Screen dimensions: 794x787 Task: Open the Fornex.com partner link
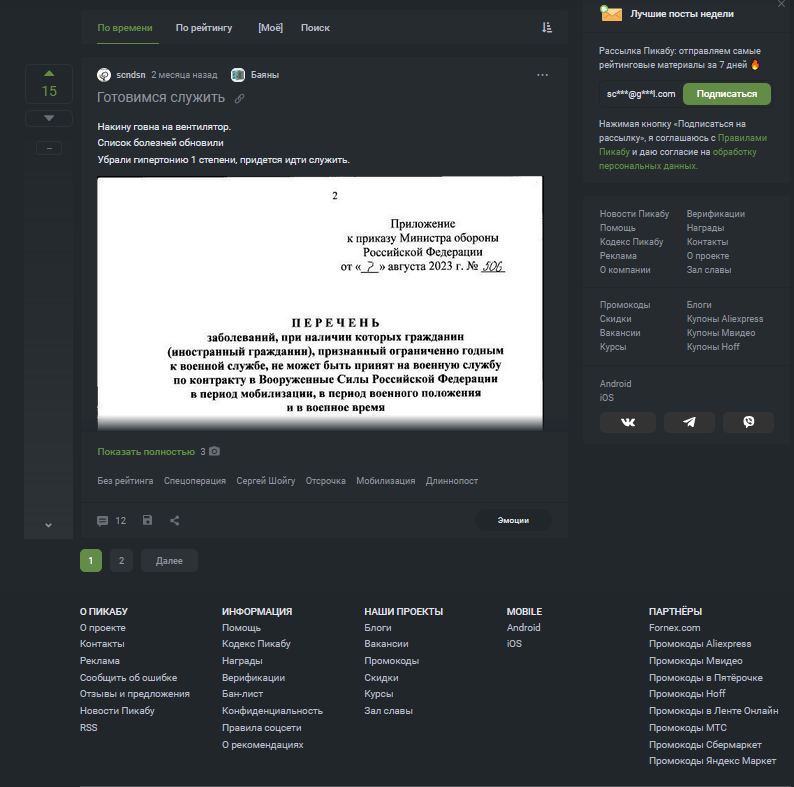674,628
